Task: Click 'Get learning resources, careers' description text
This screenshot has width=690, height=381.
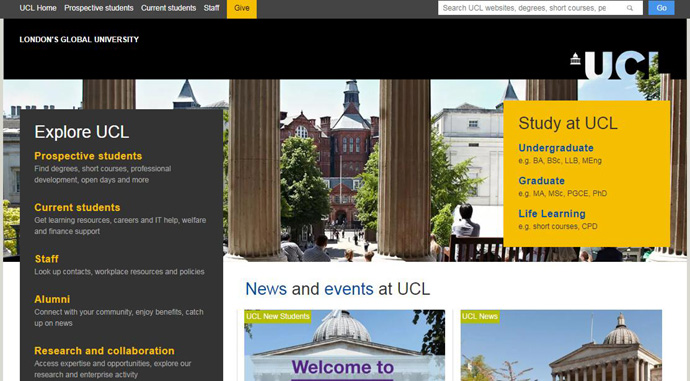Action: 120,226
